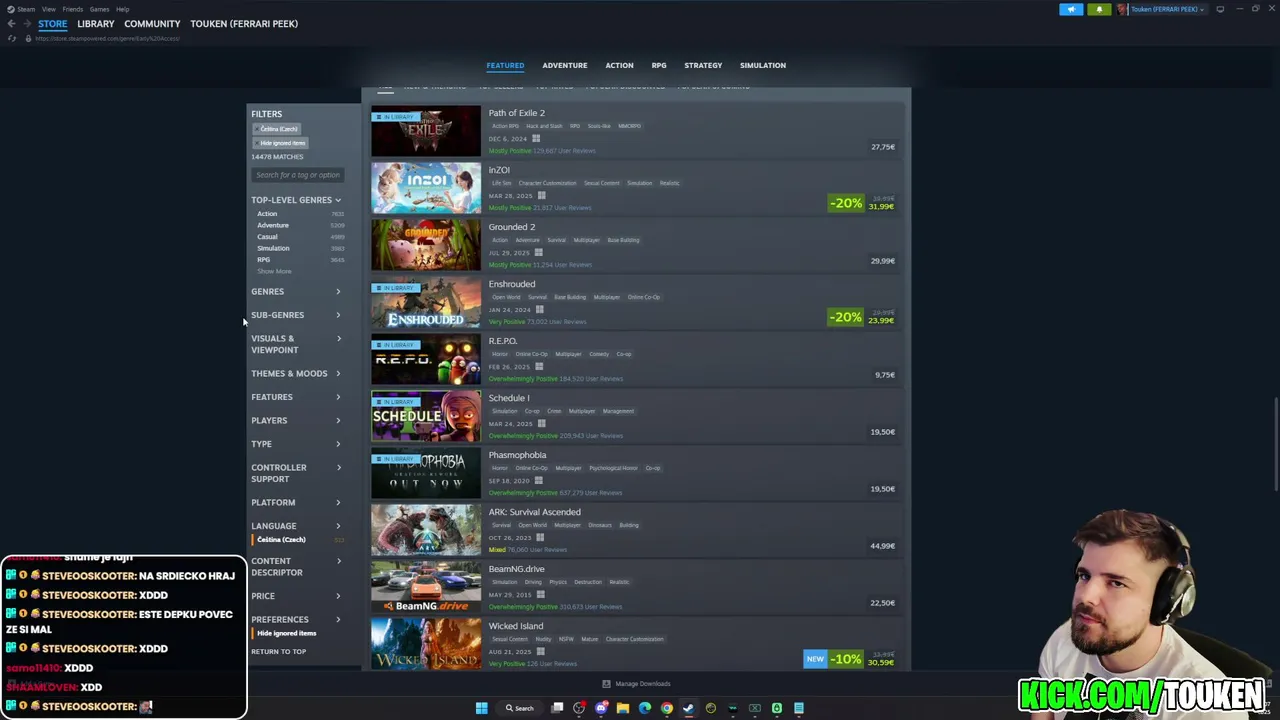The image size is (1280, 720).
Task: Reload the store page with refresh icon
Action: pyautogui.click(x=12, y=38)
